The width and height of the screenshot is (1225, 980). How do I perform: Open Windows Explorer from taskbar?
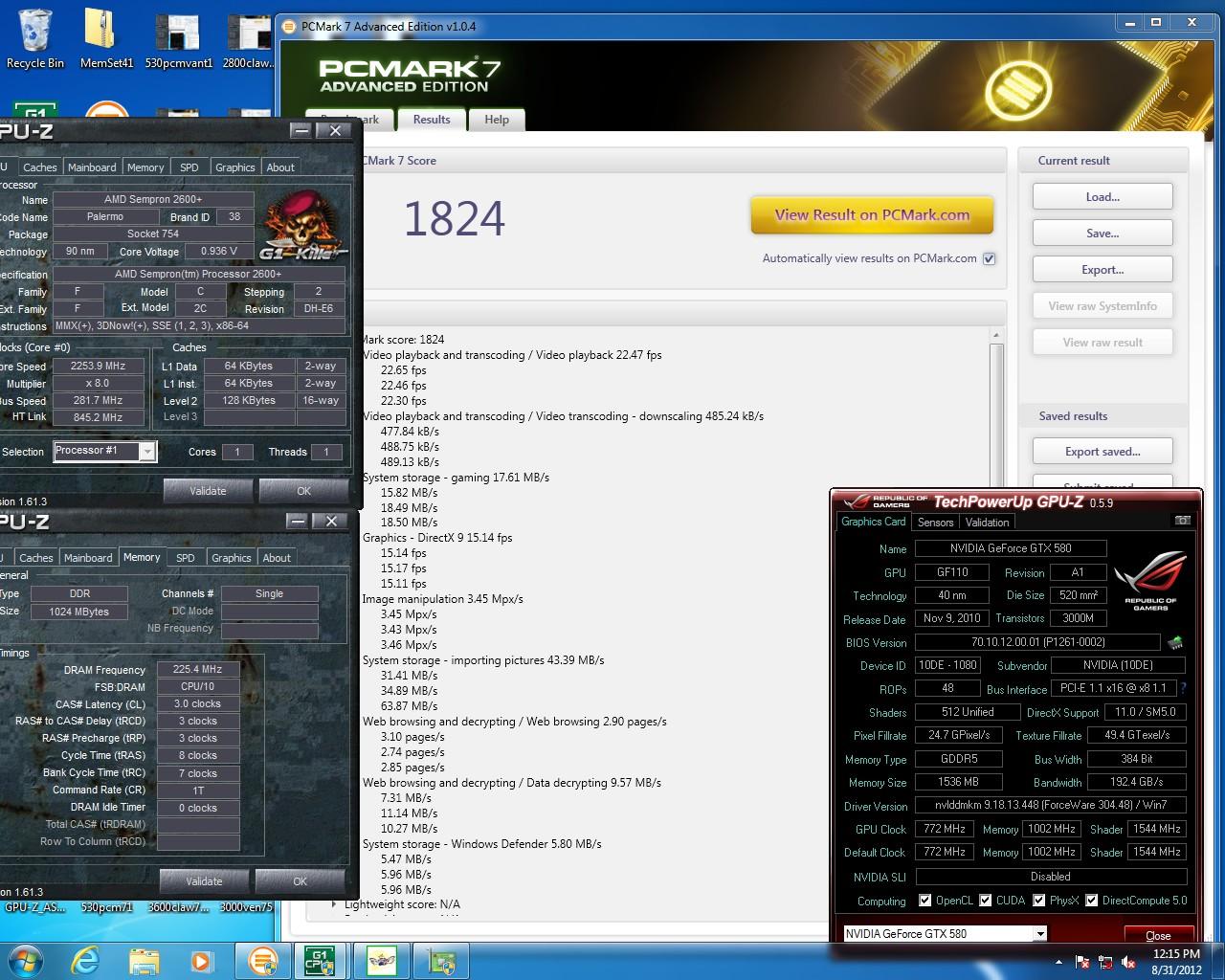tap(144, 960)
